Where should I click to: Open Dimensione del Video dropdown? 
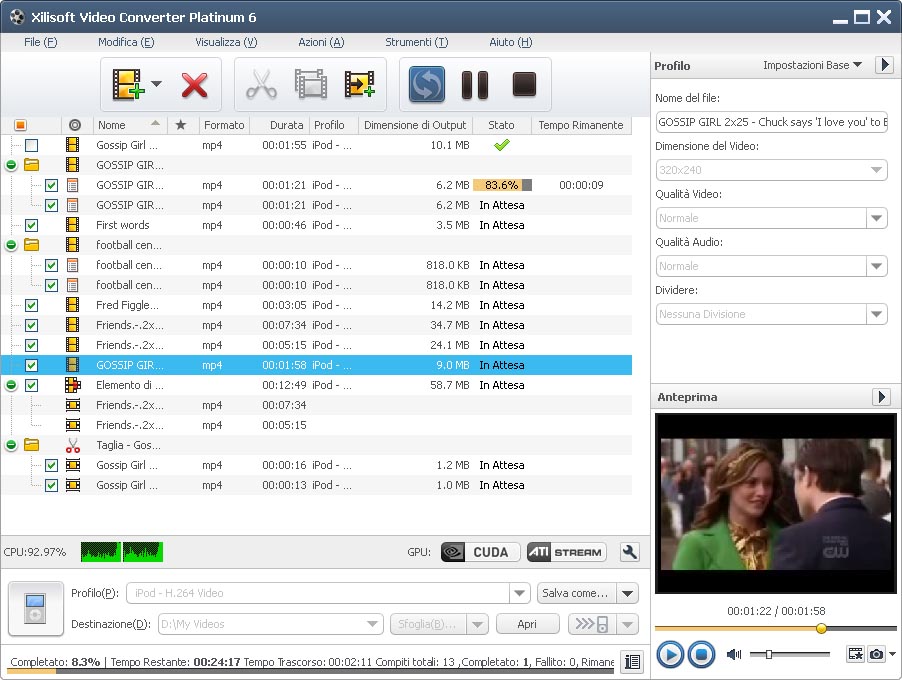tap(876, 170)
